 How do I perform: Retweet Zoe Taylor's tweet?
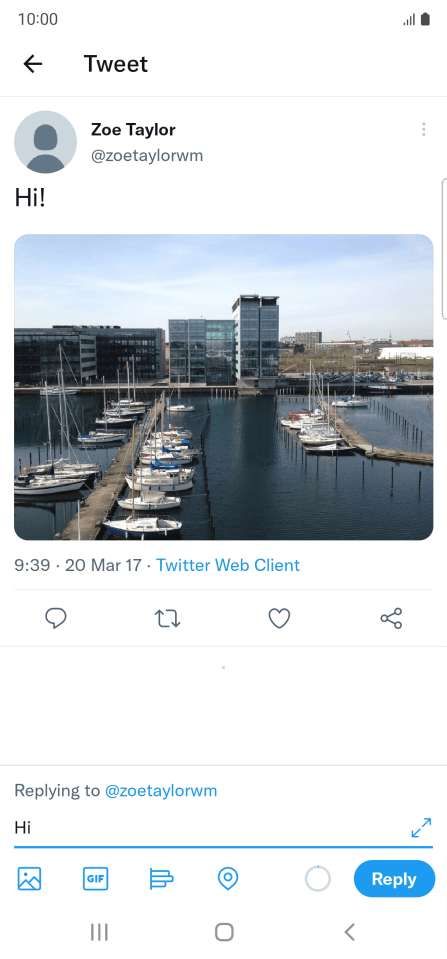[x=168, y=618]
